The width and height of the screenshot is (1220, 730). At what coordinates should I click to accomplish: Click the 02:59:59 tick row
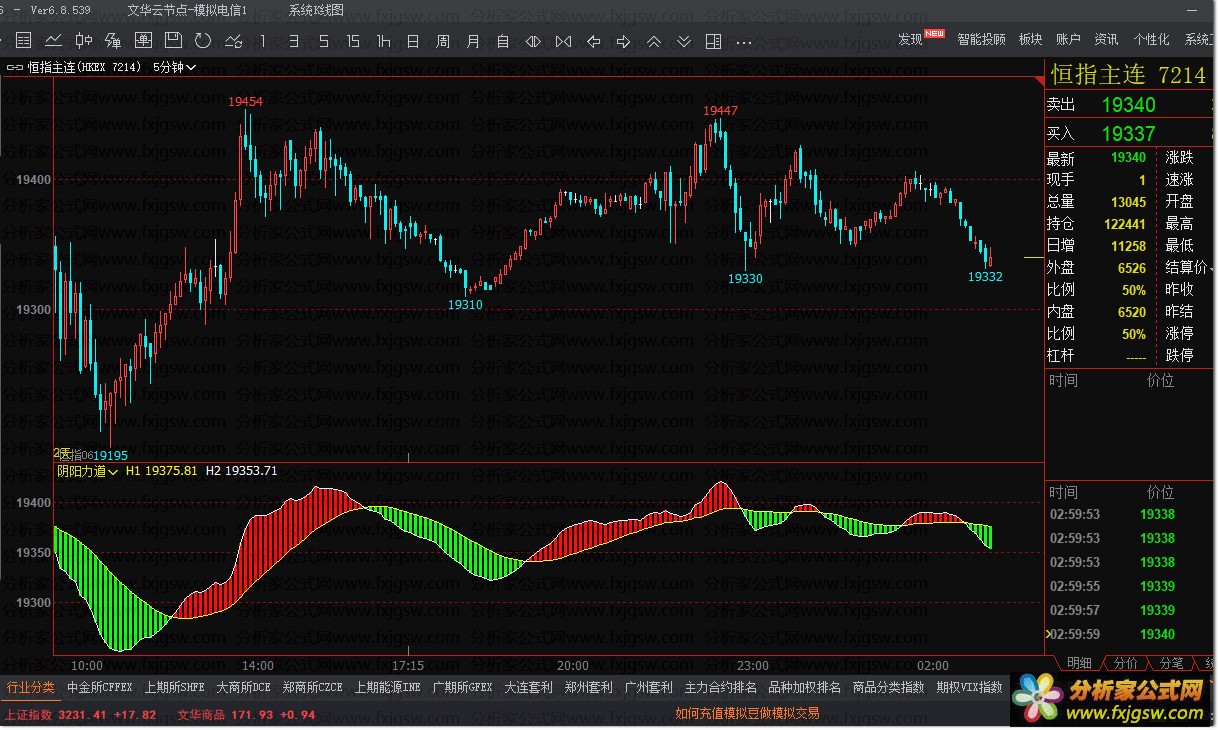[1128, 634]
